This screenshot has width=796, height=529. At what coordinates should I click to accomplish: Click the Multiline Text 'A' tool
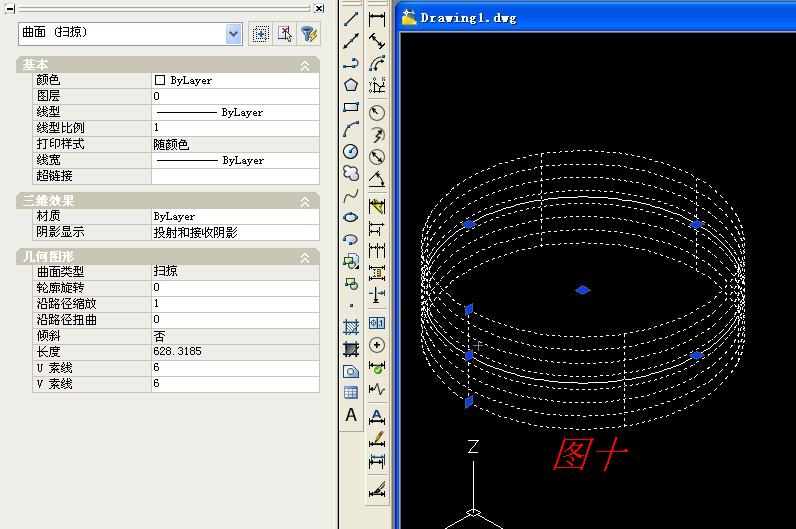click(x=351, y=415)
